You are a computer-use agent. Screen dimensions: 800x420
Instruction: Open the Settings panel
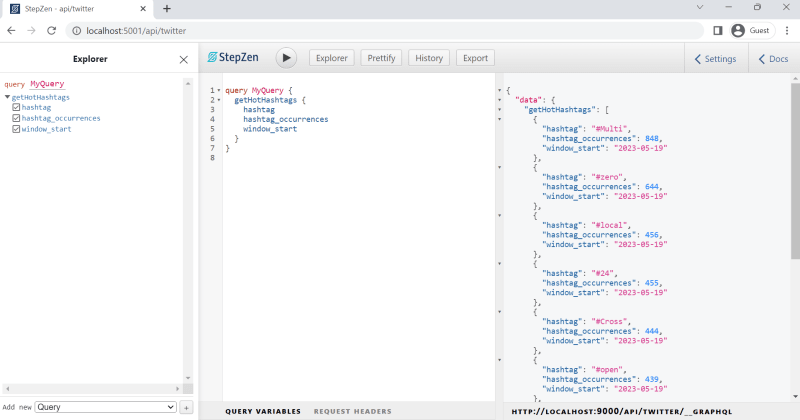716,59
